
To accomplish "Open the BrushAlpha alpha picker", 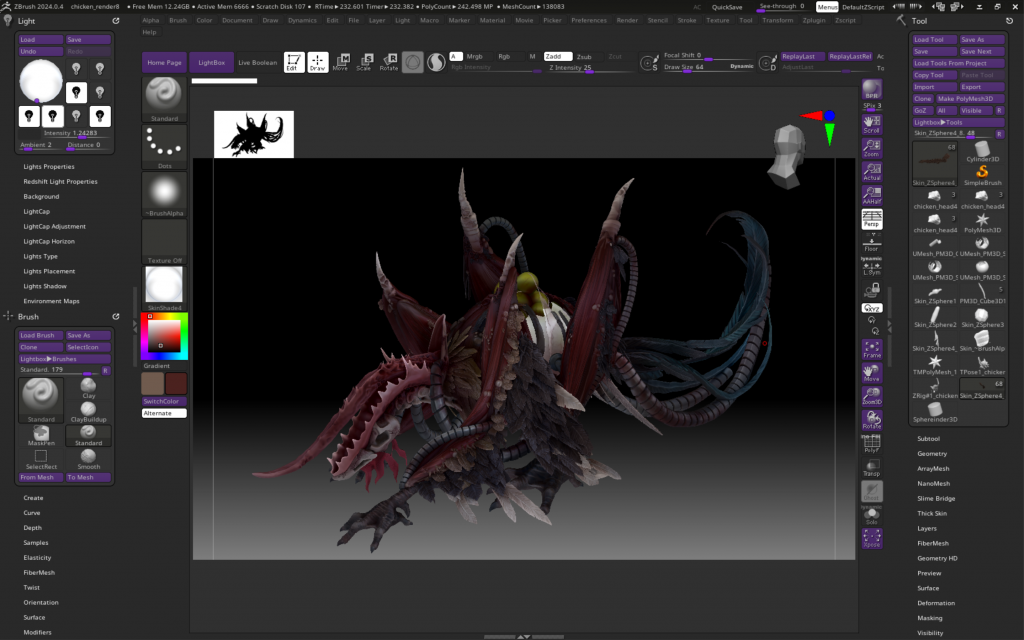I will point(164,195).
